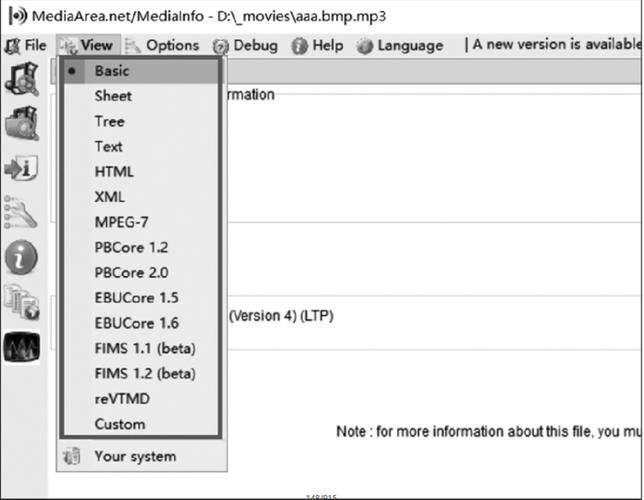Click the '(Version 4) (LTP)' text

click(x=281, y=316)
